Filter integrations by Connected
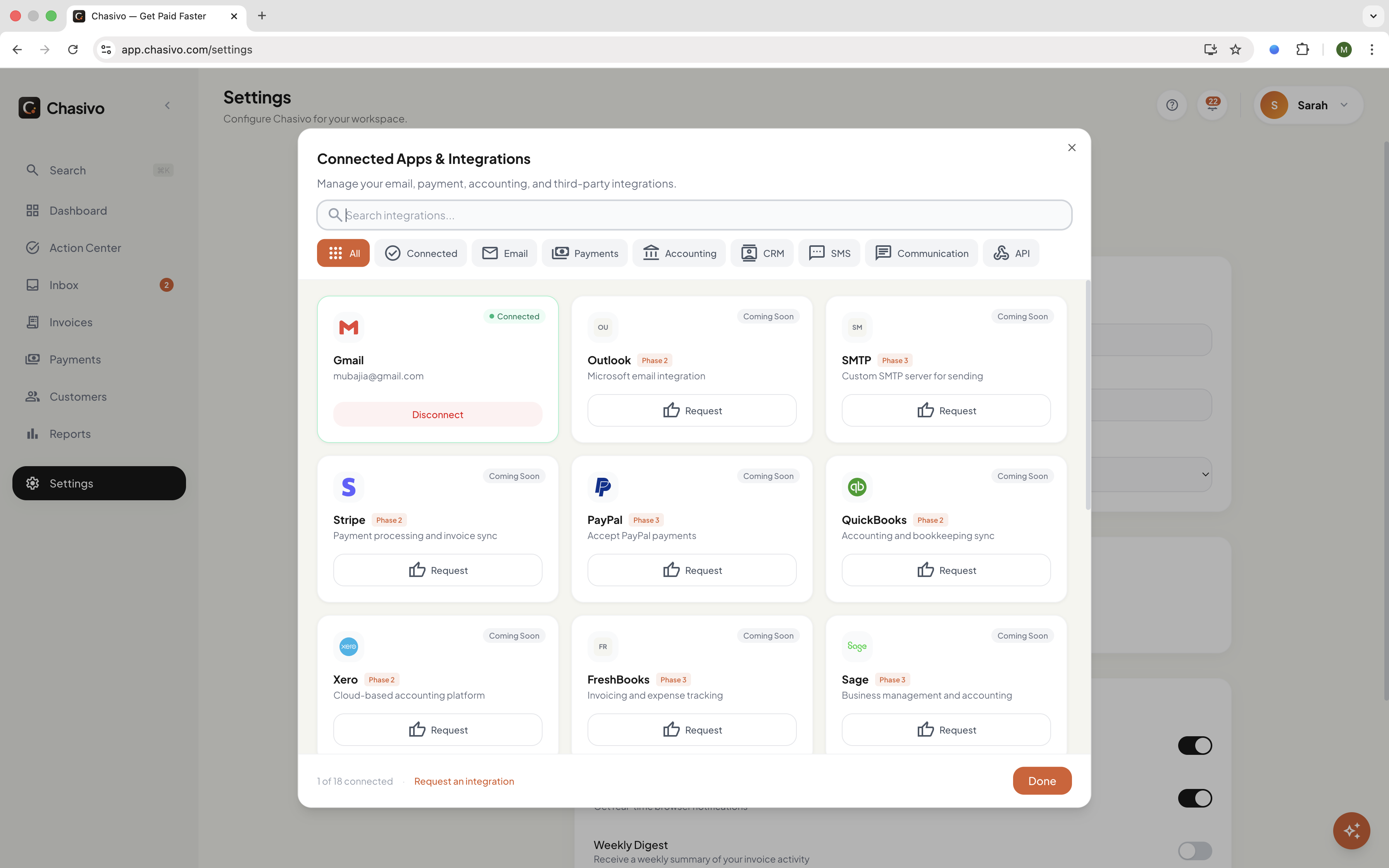Screen dimensions: 1389x868 pyautogui.click(x=421, y=253)
